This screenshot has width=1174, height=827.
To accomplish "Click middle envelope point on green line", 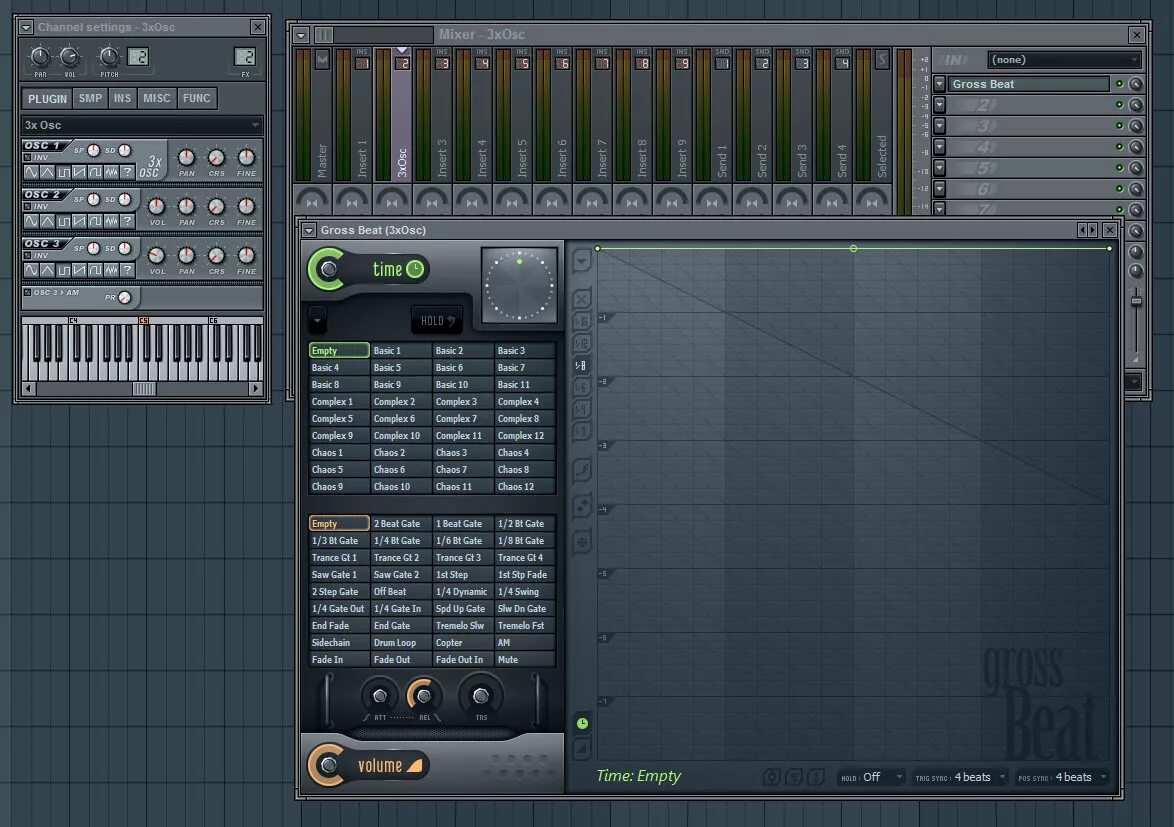I will click(x=853, y=248).
